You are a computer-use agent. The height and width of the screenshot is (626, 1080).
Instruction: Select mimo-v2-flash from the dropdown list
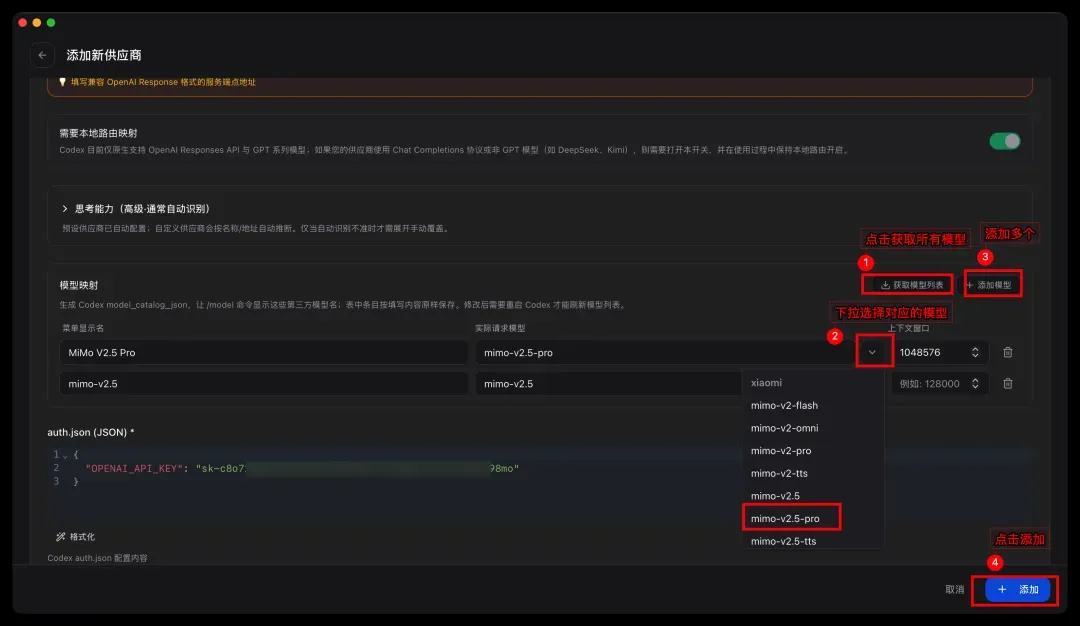click(812, 406)
